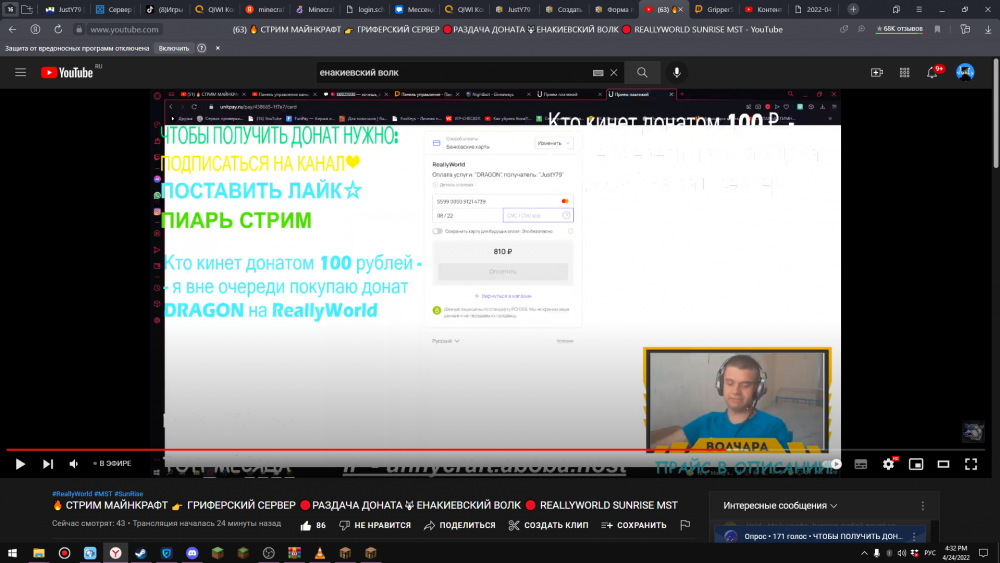Click the magnifier search button
The image size is (1000, 563).
(642, 73)
